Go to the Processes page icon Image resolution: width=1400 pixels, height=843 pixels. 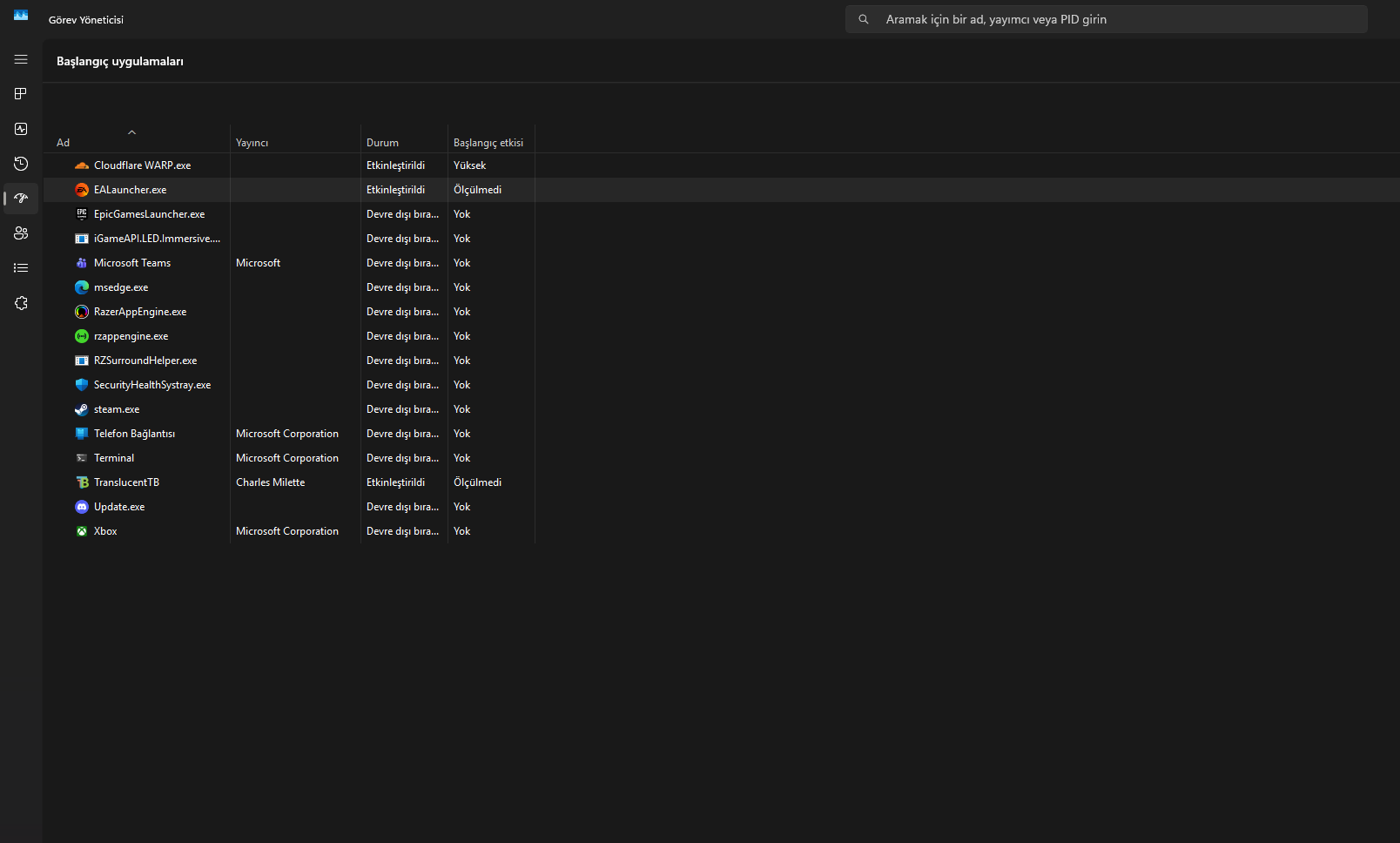coord(21,94)
